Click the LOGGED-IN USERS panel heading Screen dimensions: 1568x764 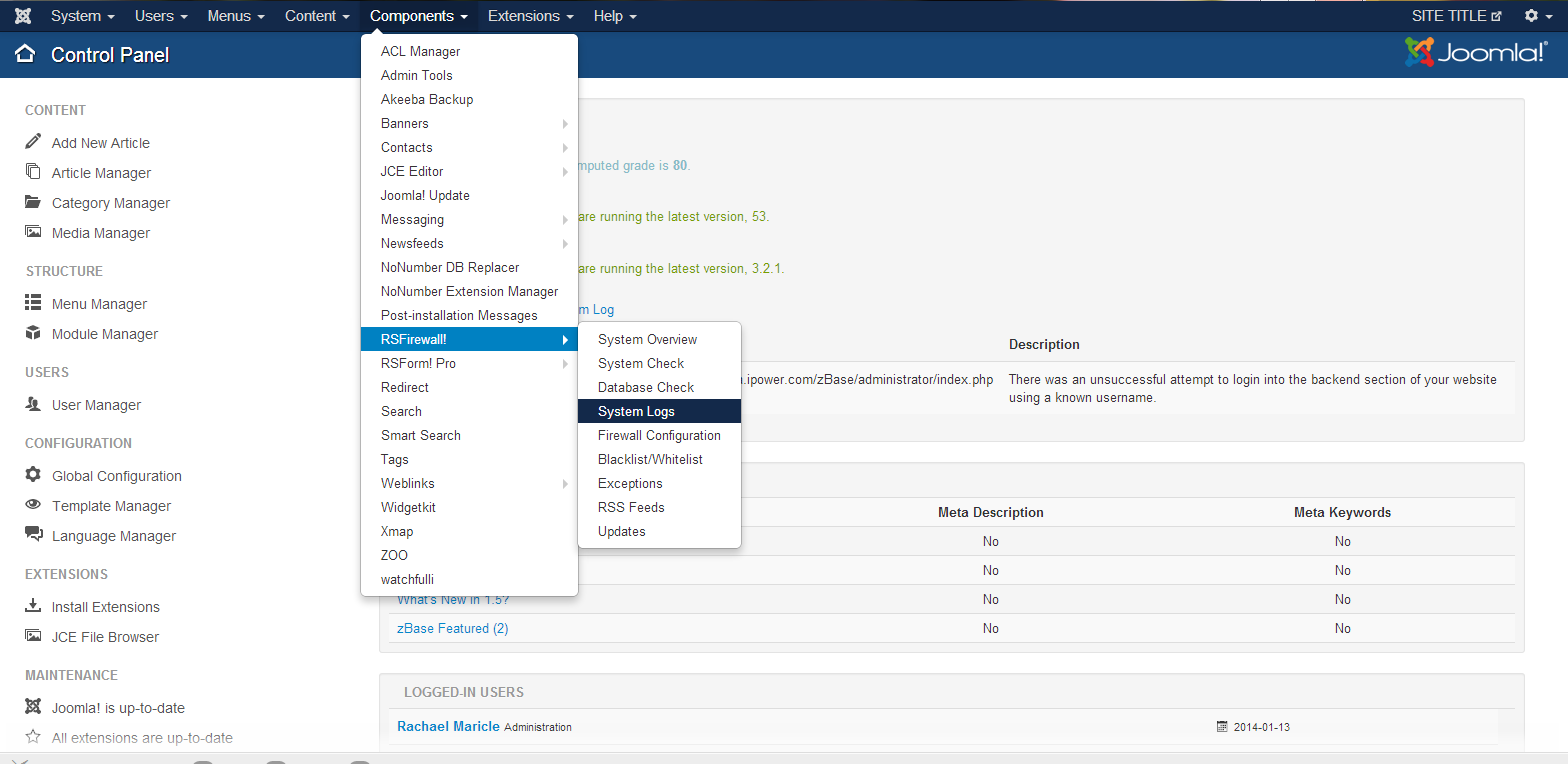coord(464,692)
